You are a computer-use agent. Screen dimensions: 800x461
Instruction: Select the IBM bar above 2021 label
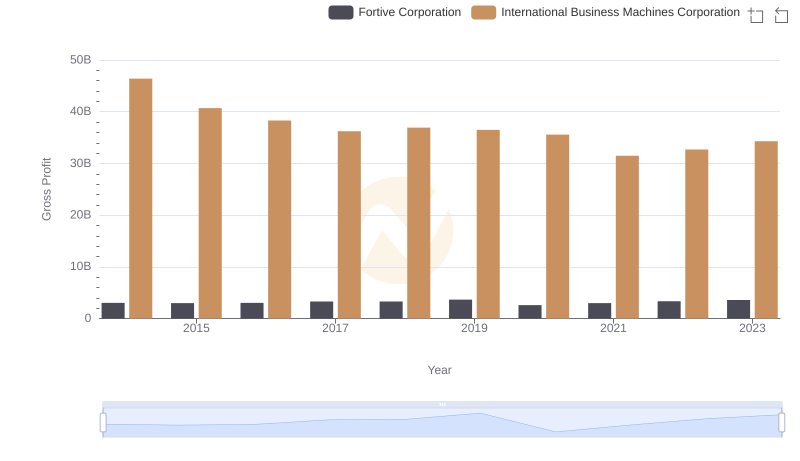[628, 237]
